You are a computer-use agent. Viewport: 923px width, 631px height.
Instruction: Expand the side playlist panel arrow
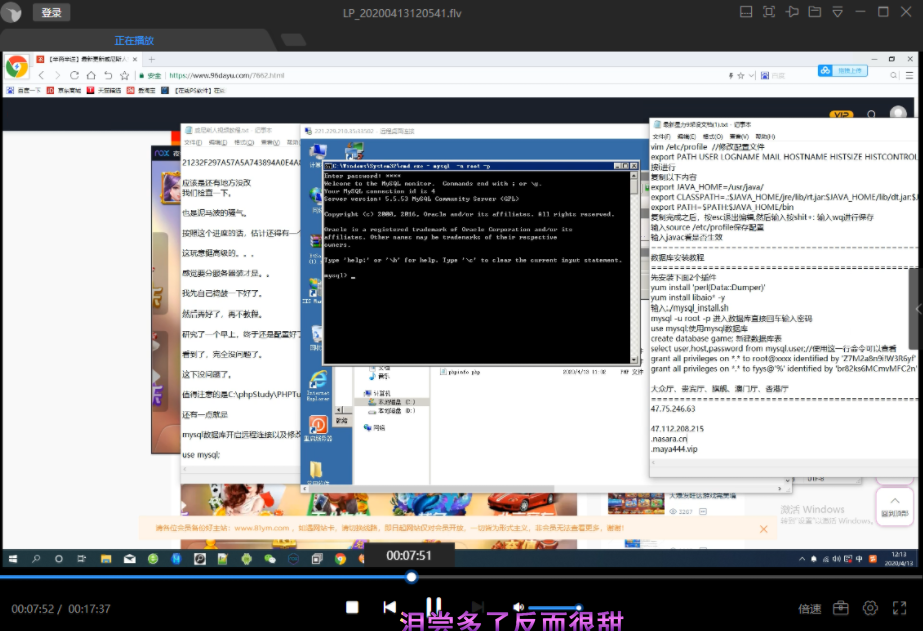(x=918, y=308)
